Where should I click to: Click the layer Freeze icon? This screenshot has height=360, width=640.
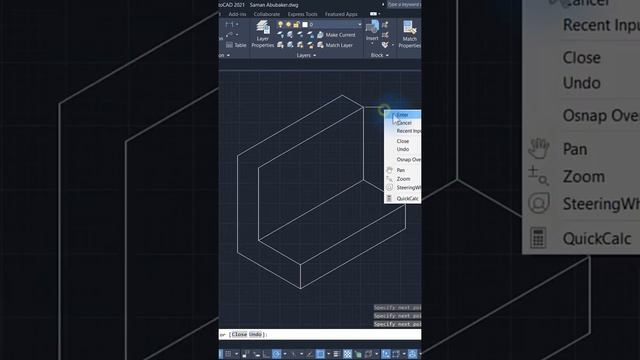pyautogui.click(x=300, y=35)
